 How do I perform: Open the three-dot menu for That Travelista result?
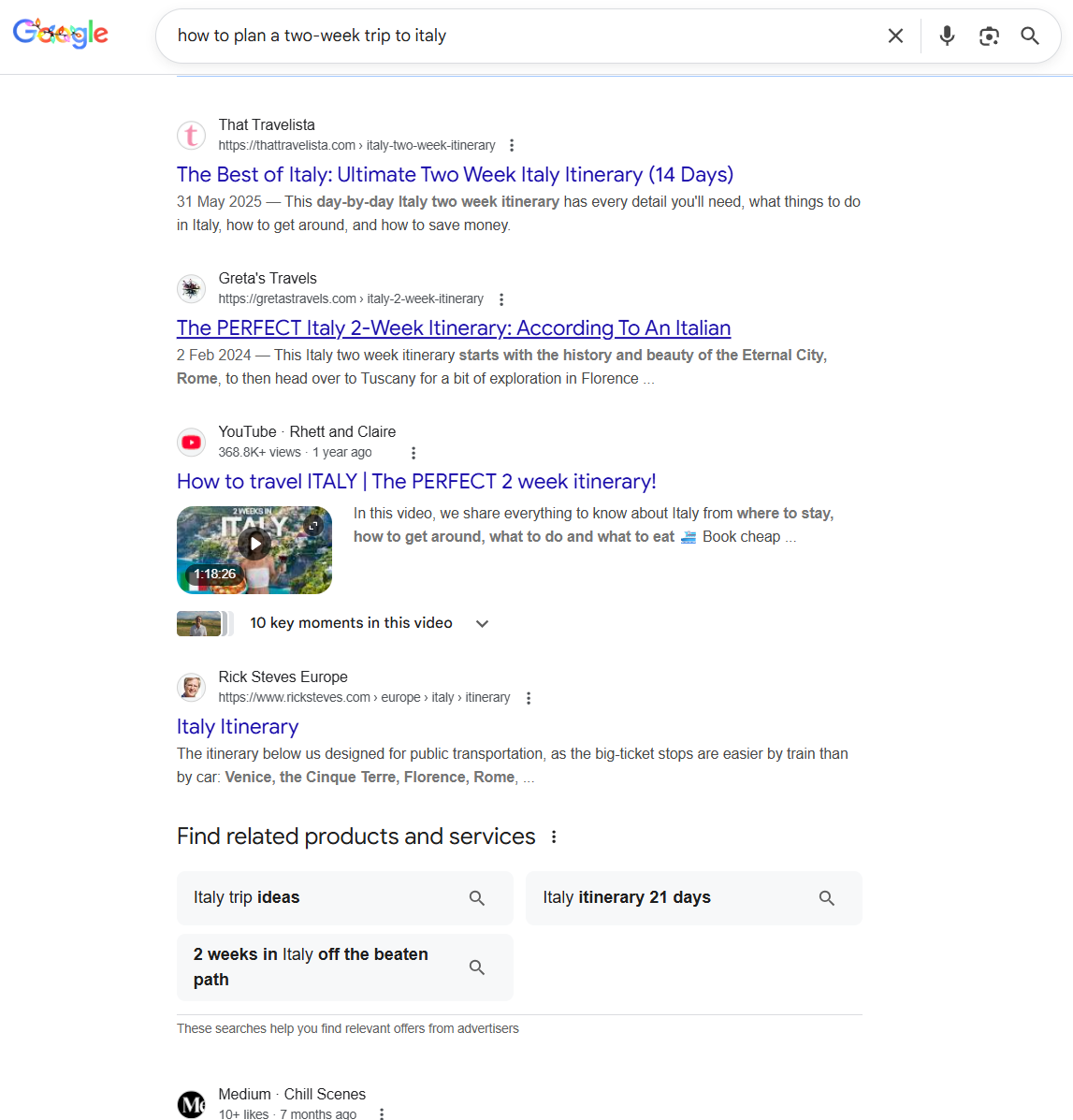pyautogui.click(x=512, y=145)
